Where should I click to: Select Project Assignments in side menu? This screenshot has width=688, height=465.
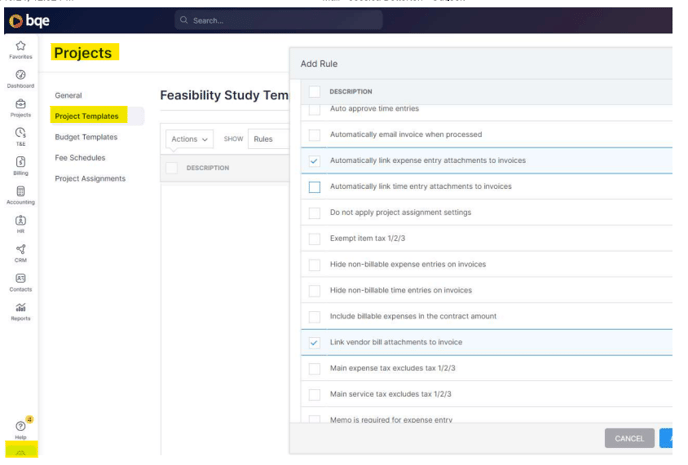pyautogui.click(x=90, y=179)
